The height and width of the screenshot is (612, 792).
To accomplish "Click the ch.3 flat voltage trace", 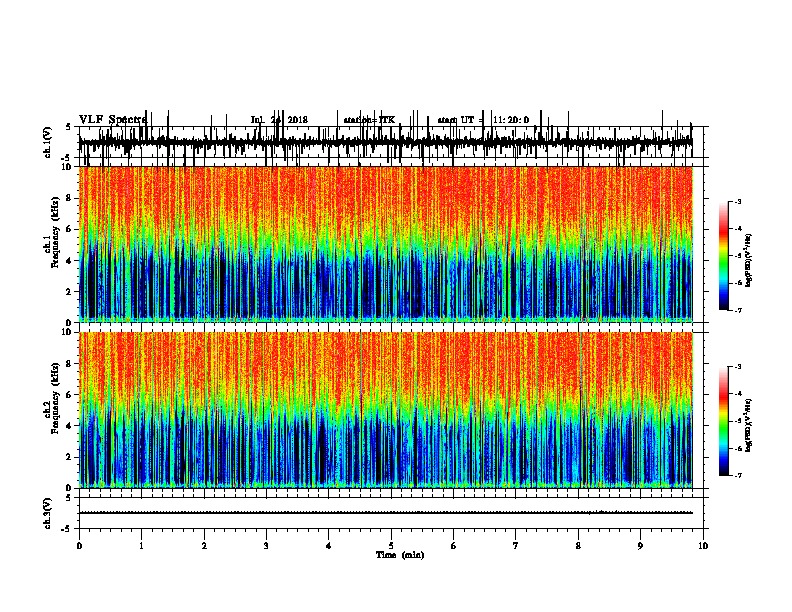I will click(386, 513).
